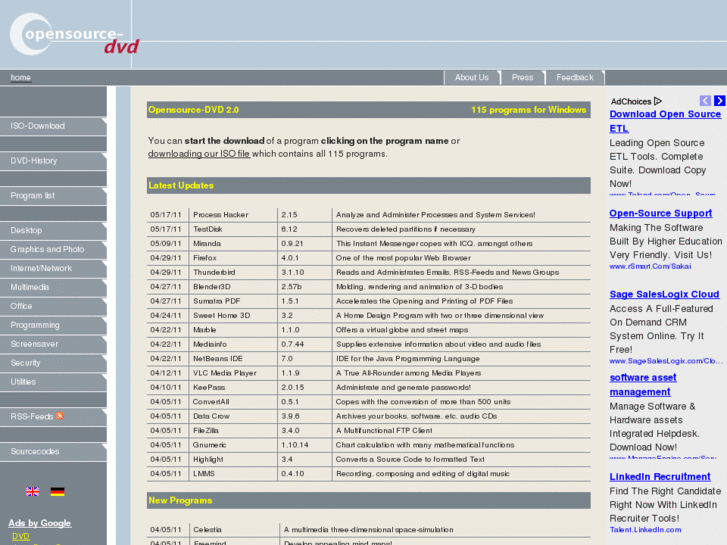Image resolution: width=727 pixels, height=545 pixels.
Task: Download Firefox from the list
Action: pos(204,258)
